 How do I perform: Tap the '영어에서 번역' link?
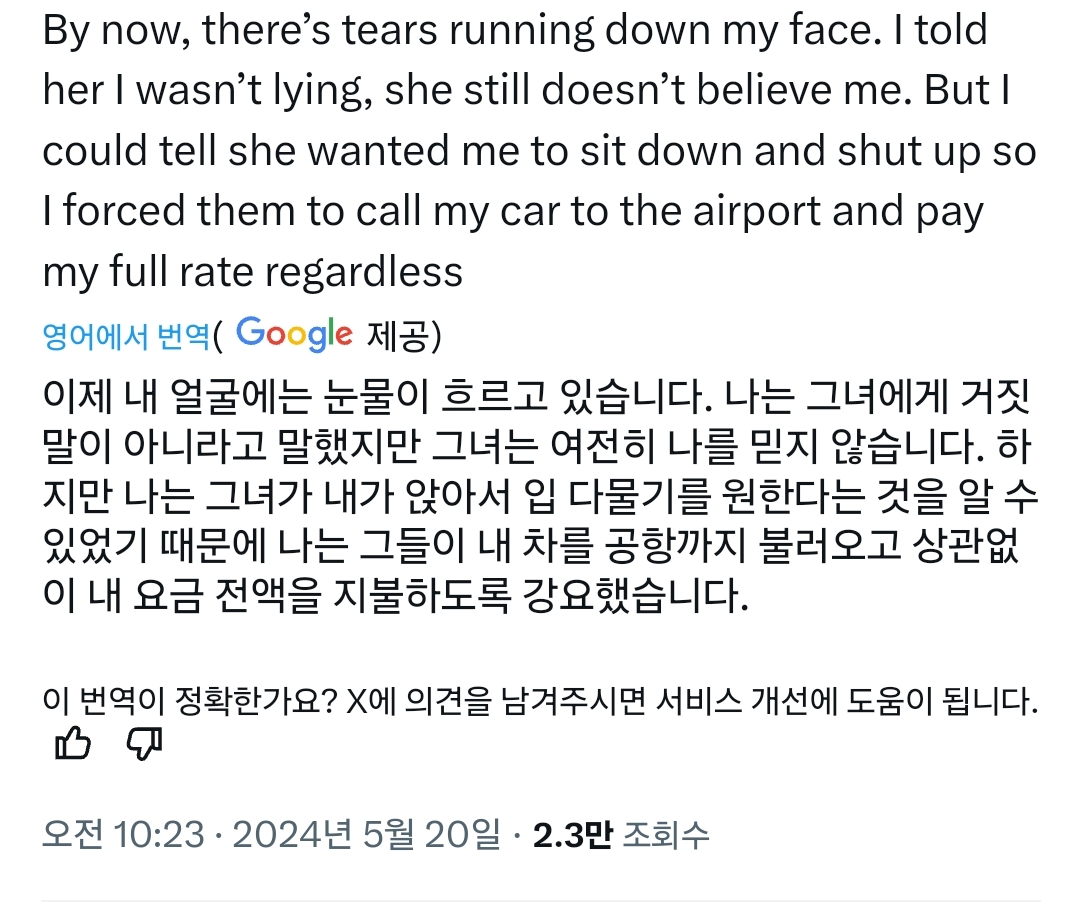point(127,336)
